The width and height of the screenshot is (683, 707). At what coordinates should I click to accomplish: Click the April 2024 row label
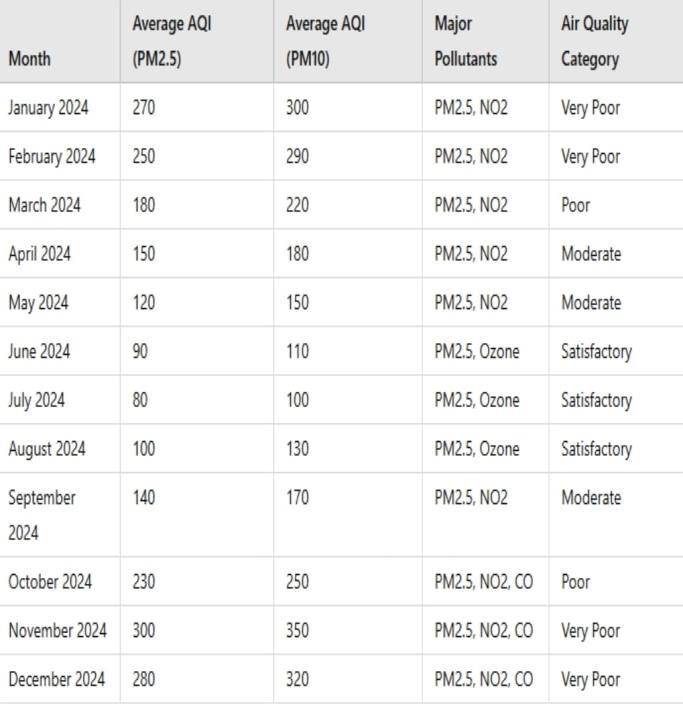(39, 254)
